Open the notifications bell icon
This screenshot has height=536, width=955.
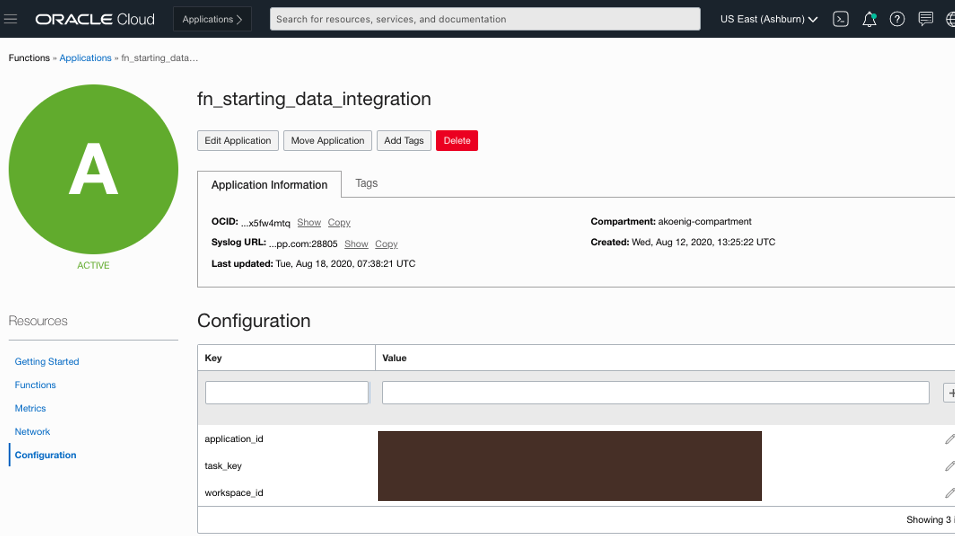coord(869,19)
